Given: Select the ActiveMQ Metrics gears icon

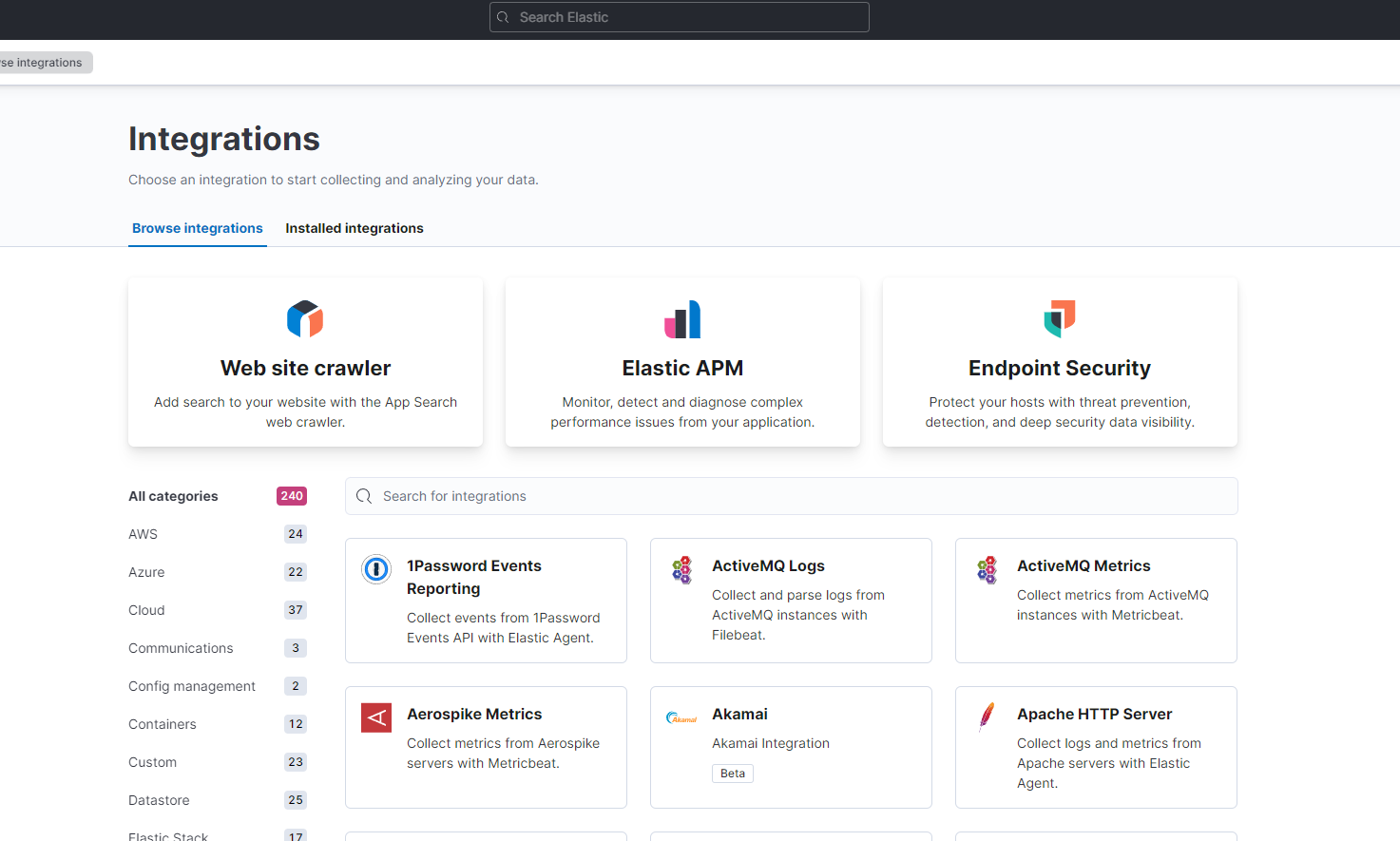Looking at the screenshot, I should (x=987, y=569).
